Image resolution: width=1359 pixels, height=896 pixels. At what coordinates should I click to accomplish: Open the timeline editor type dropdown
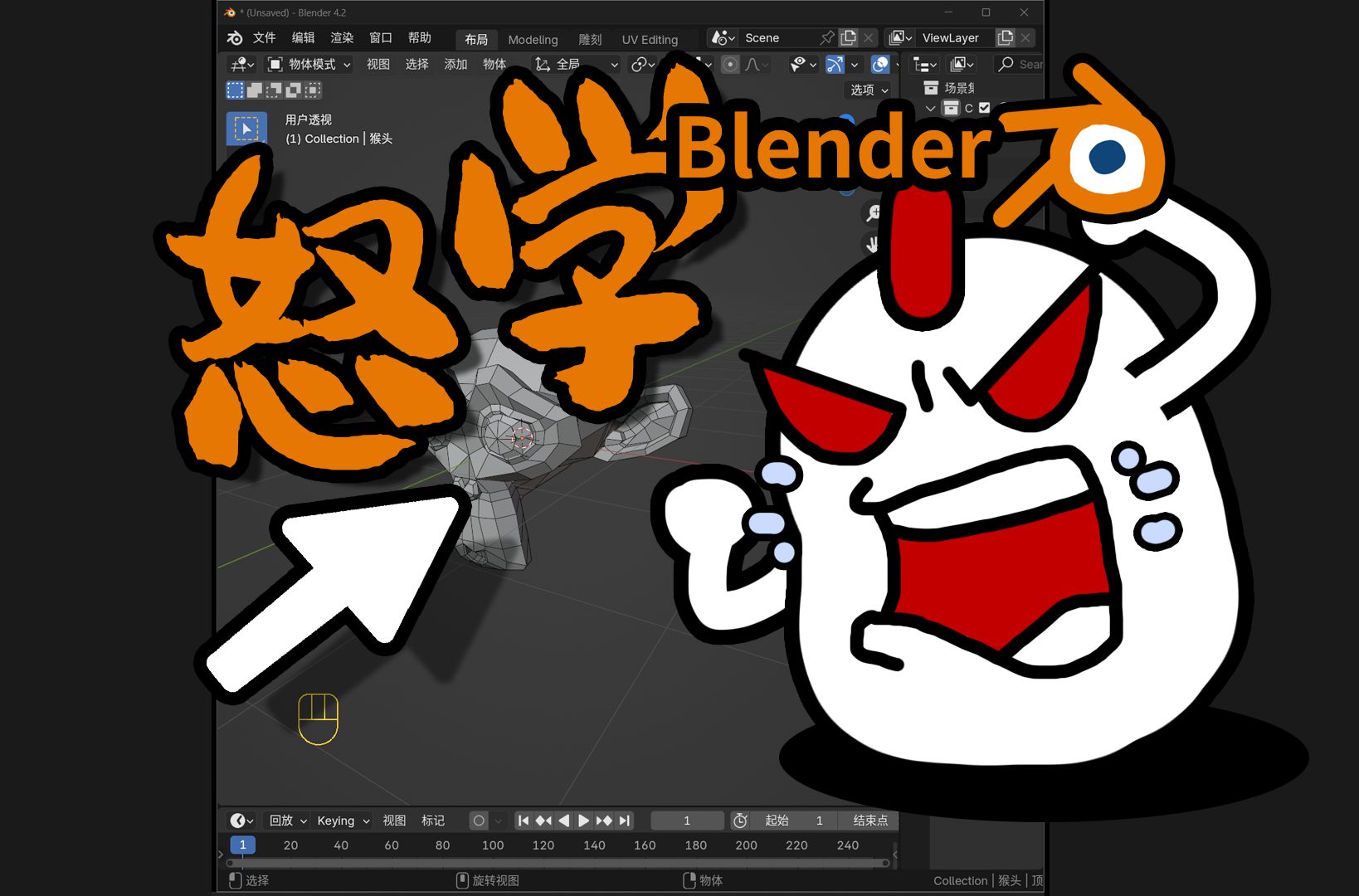[x=241, y=821]
